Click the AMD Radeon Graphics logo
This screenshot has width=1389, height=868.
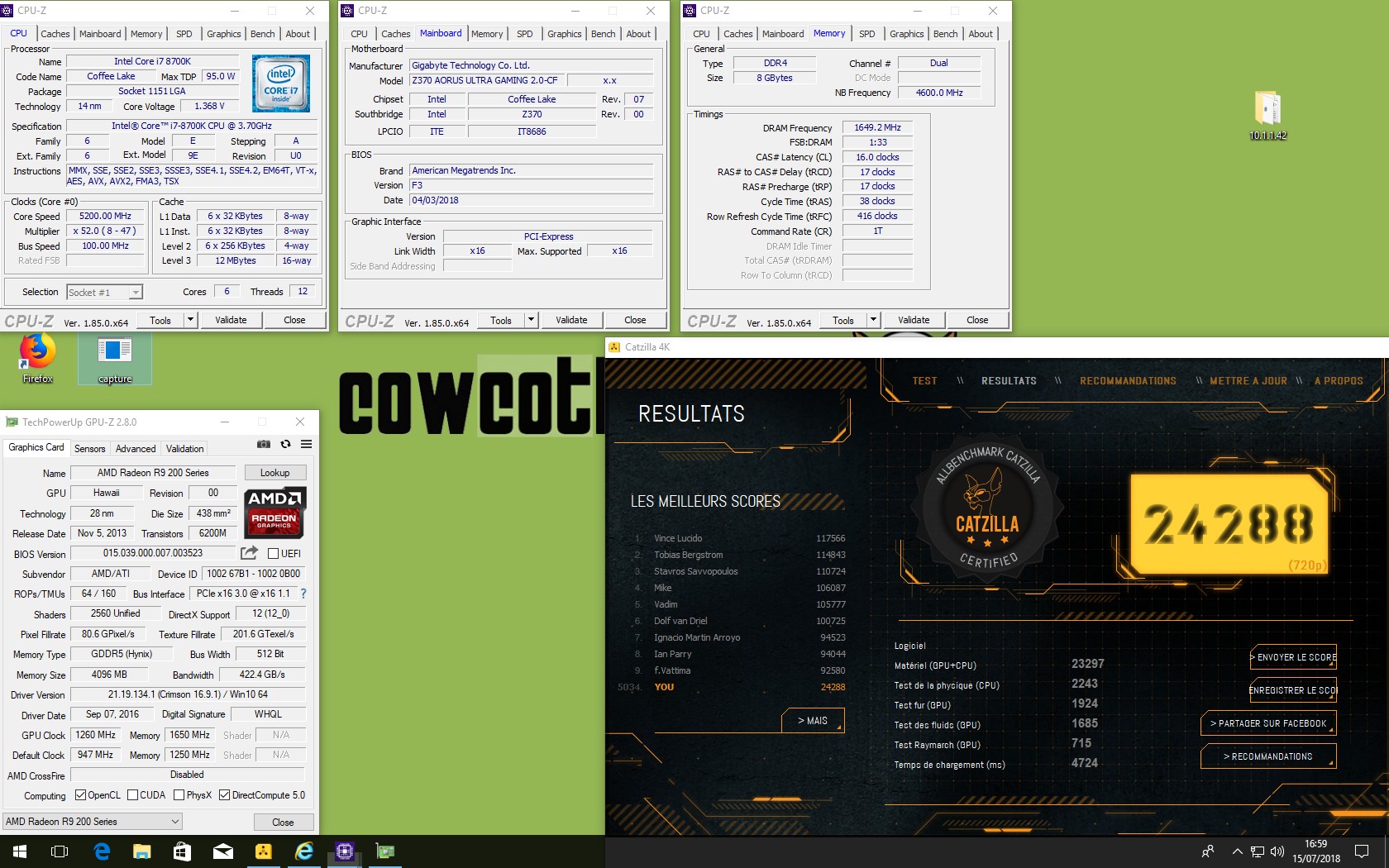click(275, 513)
